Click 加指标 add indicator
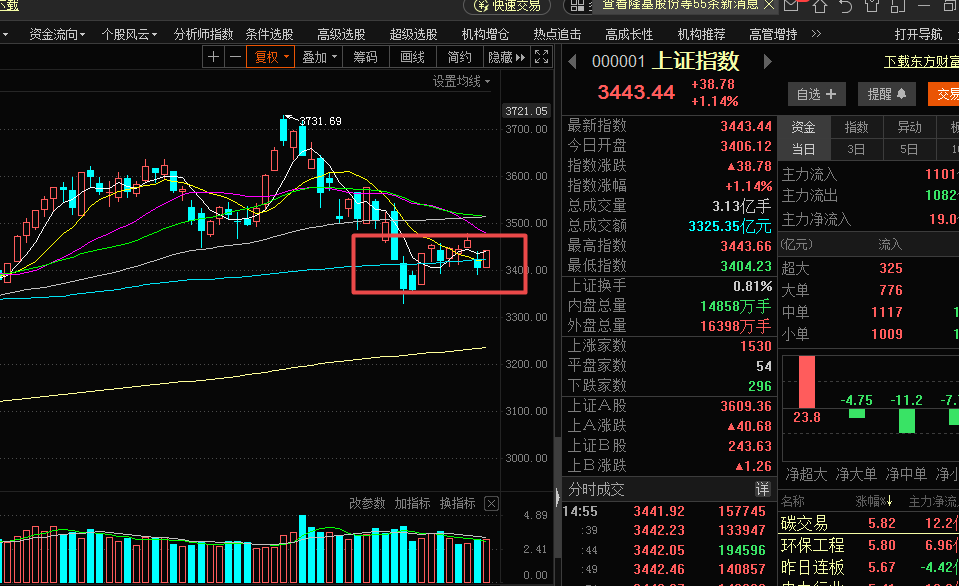This screenshot has height=586, width=959. point(412,503)
